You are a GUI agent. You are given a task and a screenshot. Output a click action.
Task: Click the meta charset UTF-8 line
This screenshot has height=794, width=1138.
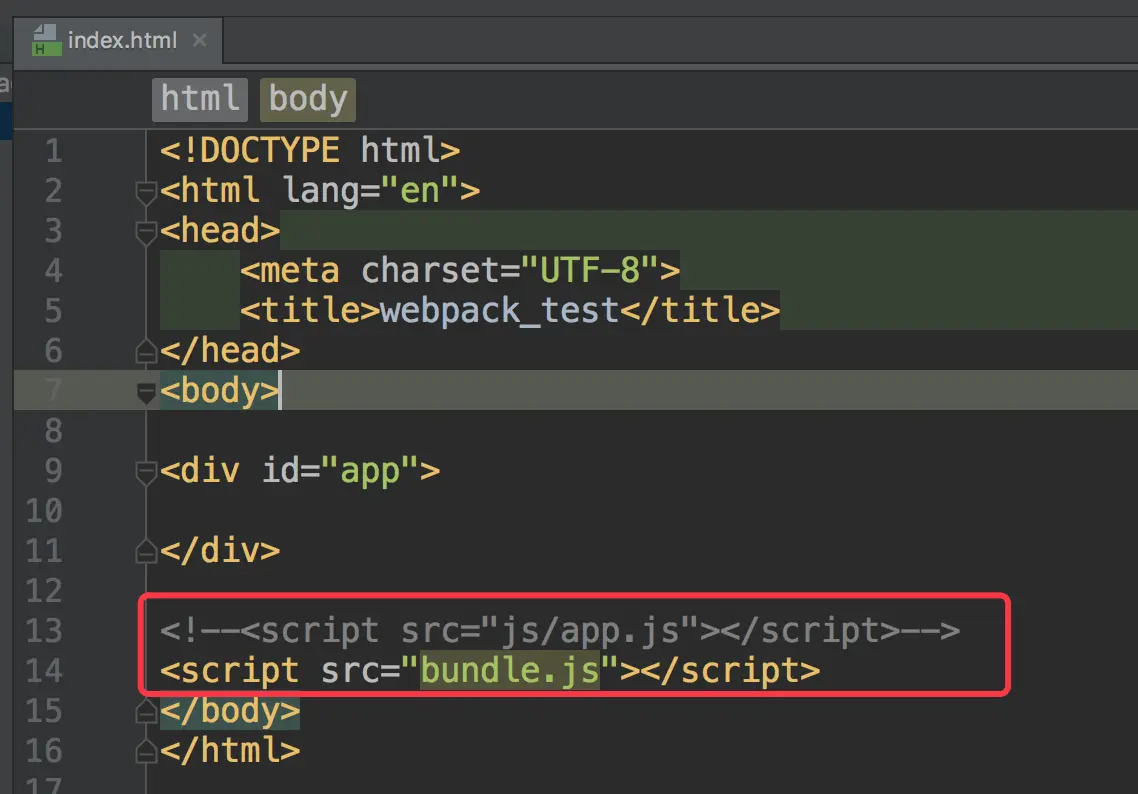pos(460,271)
